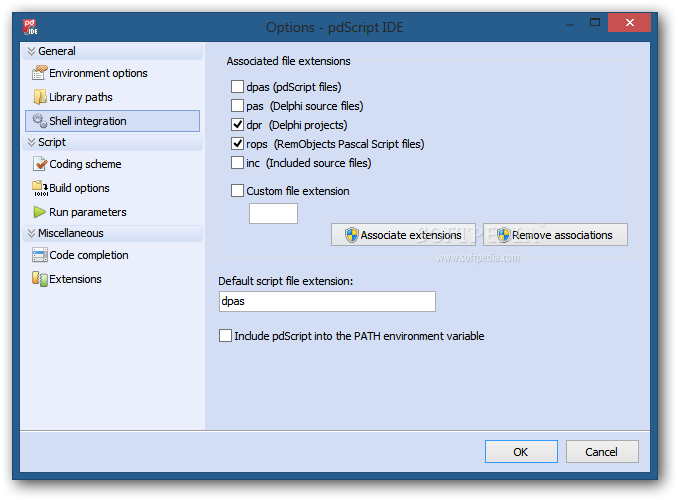Minimize the Options window

tap(570, 25)
